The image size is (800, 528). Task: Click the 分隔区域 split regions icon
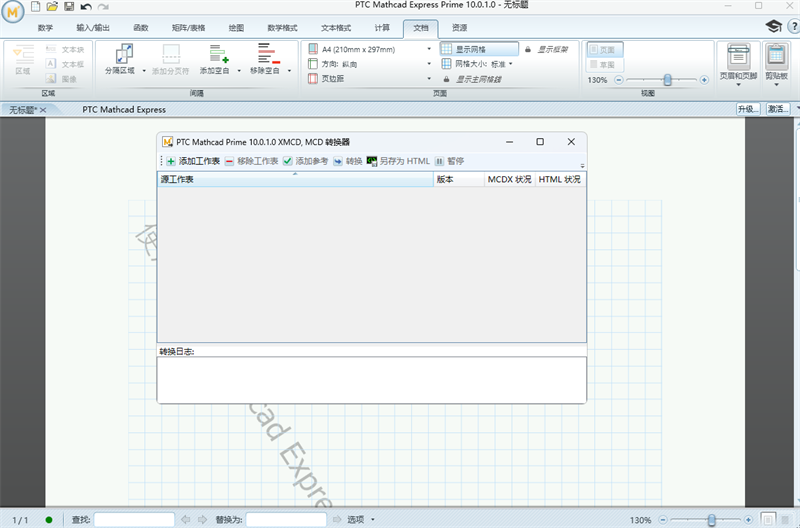pyautogui.click(x=124, y=54)
